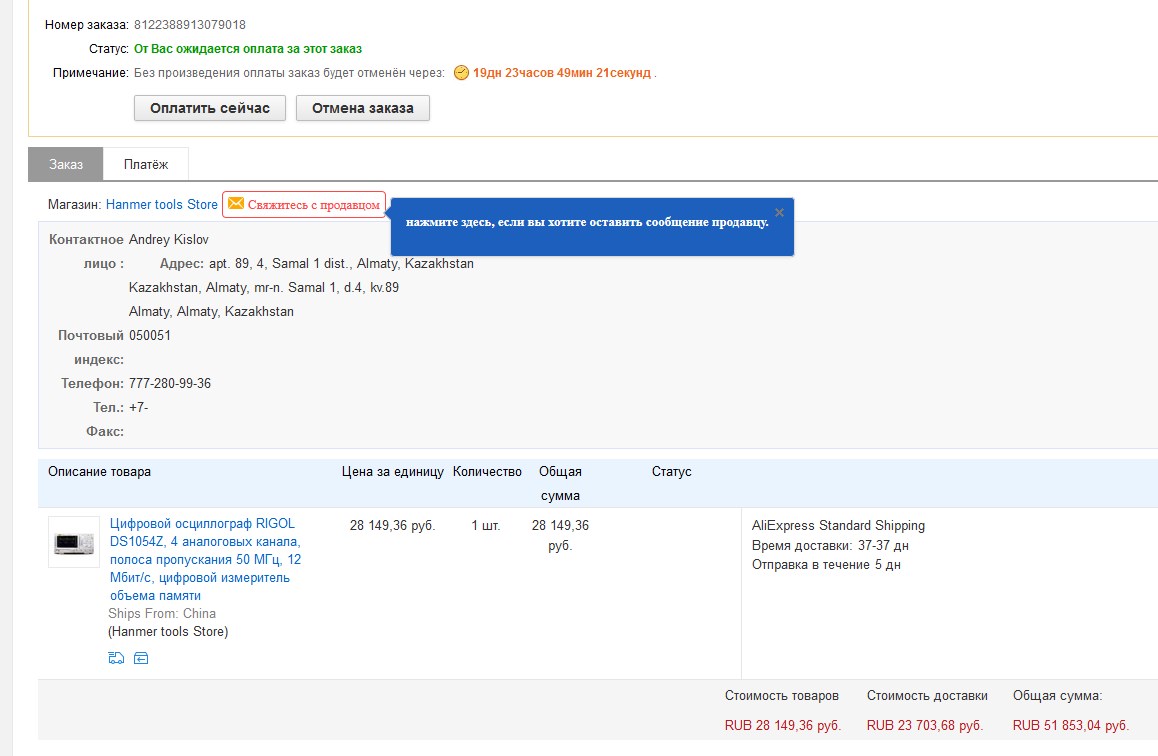
Task: Click the oscilloscope product thumbnail
Action: coord(74,542)
